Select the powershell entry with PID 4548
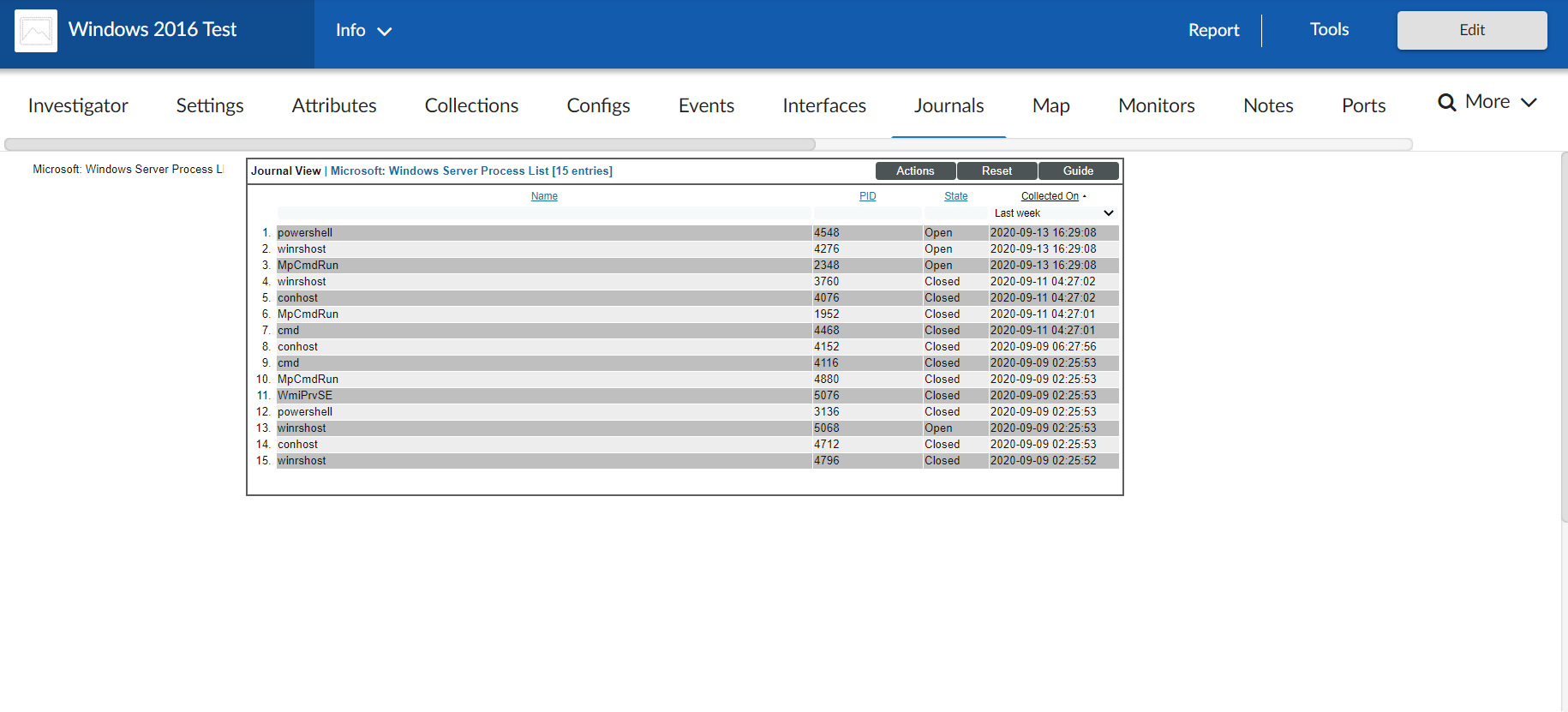 (697, 233)
